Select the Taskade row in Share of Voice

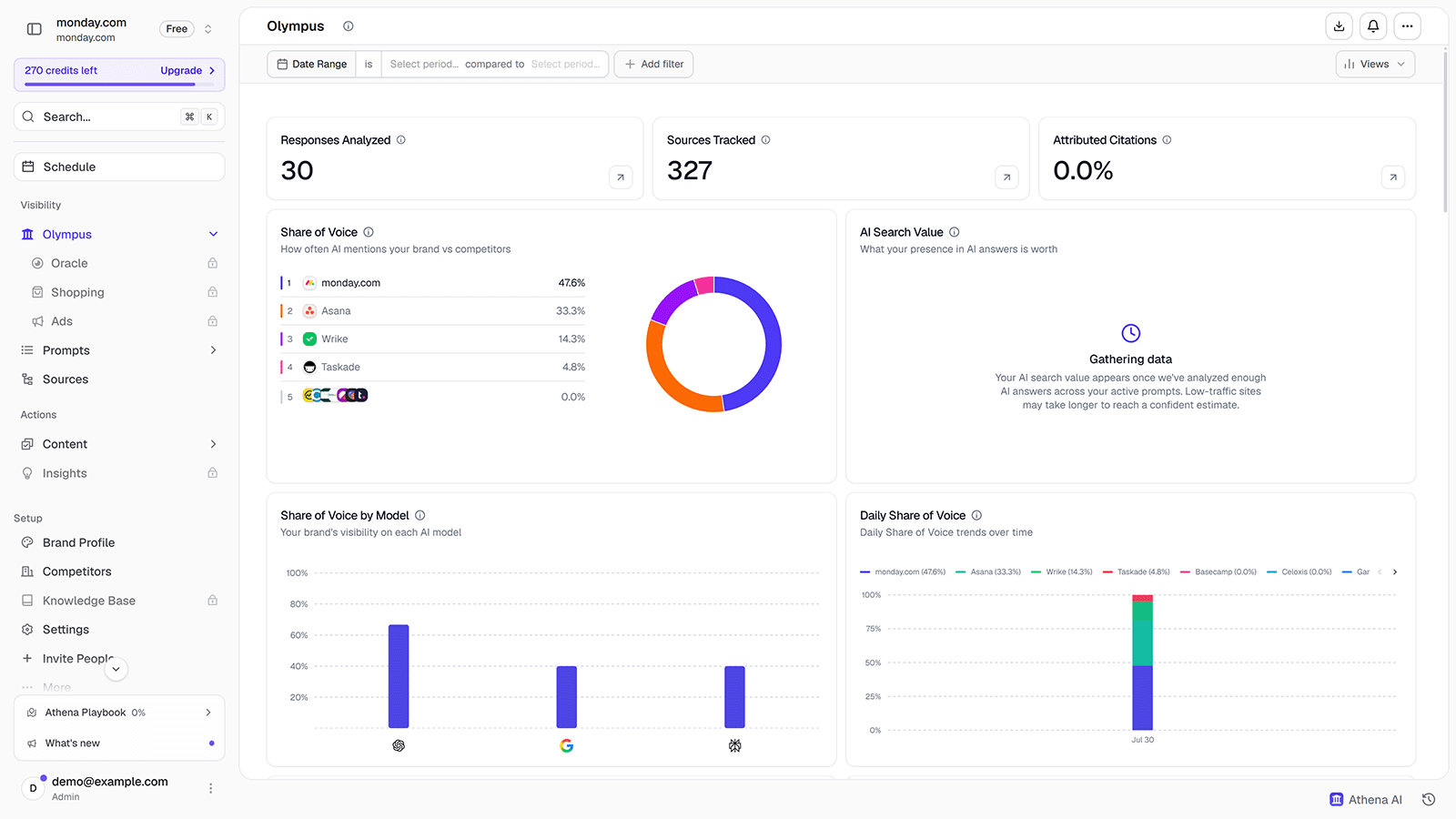(433, 368)
